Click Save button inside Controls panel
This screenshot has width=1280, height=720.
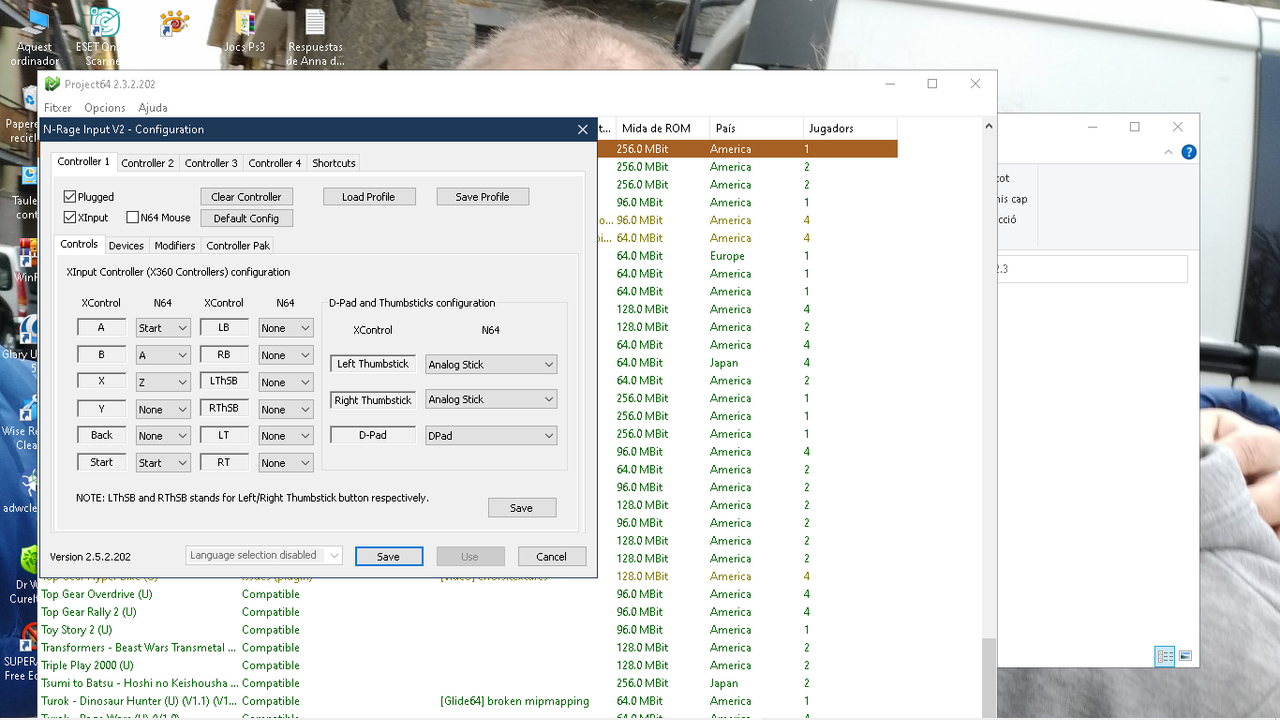(522, 508)
